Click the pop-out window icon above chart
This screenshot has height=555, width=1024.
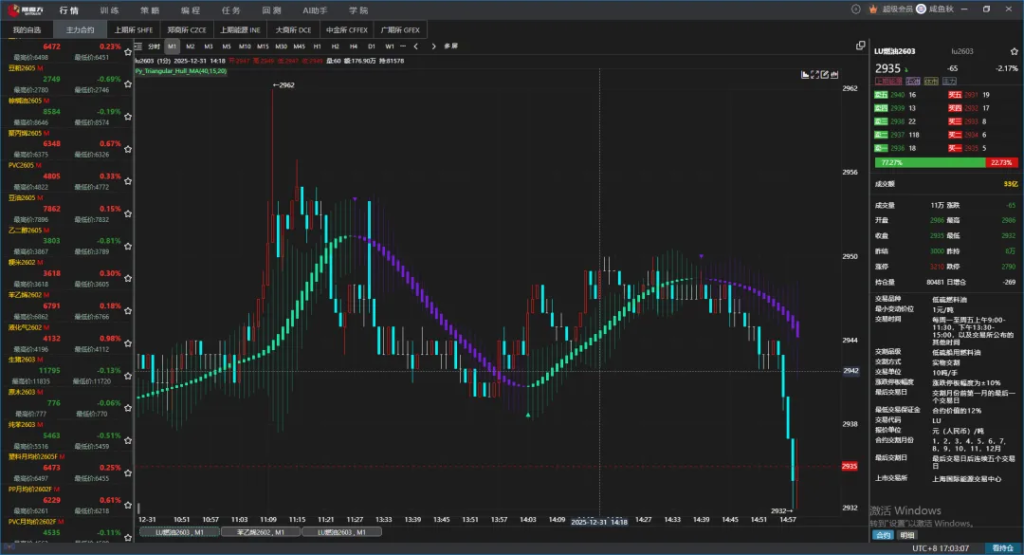coord(861,46)
